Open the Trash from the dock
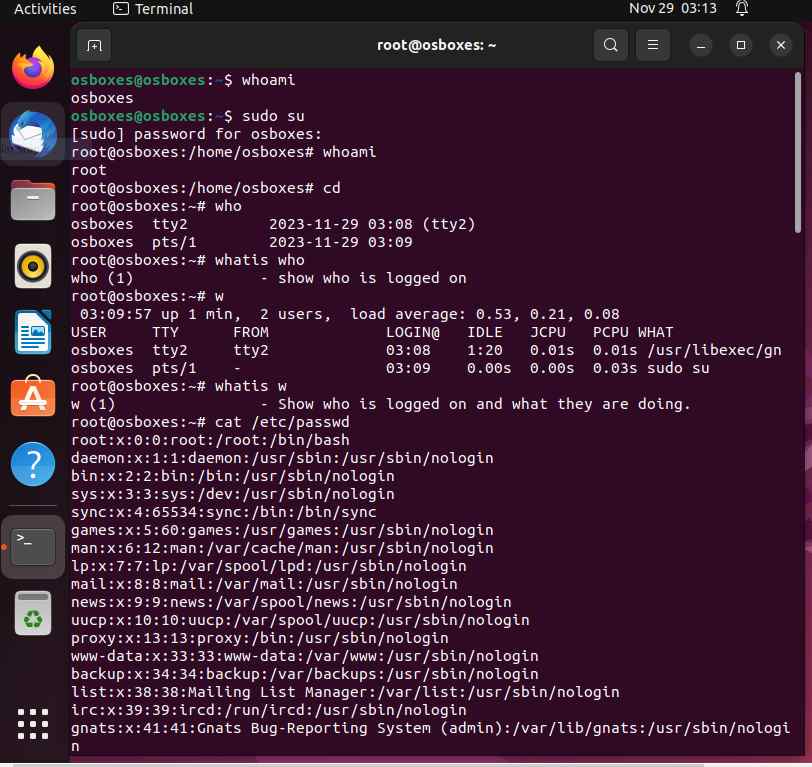This screenshot has height=767, width=812. tap(33, 613)
